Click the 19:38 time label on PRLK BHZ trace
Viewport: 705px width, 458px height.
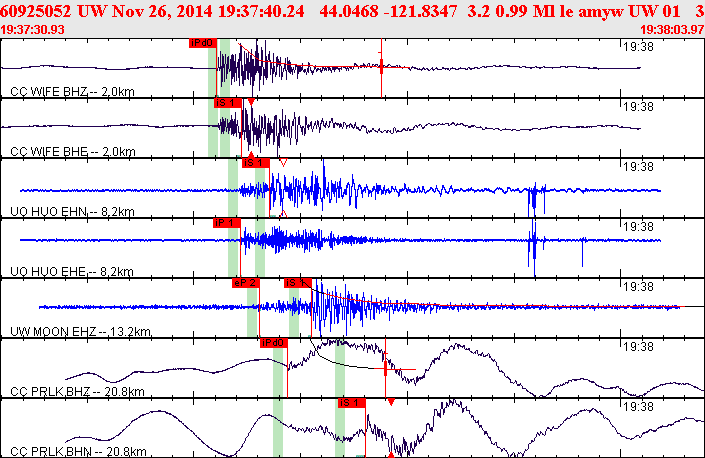[638, 347]
